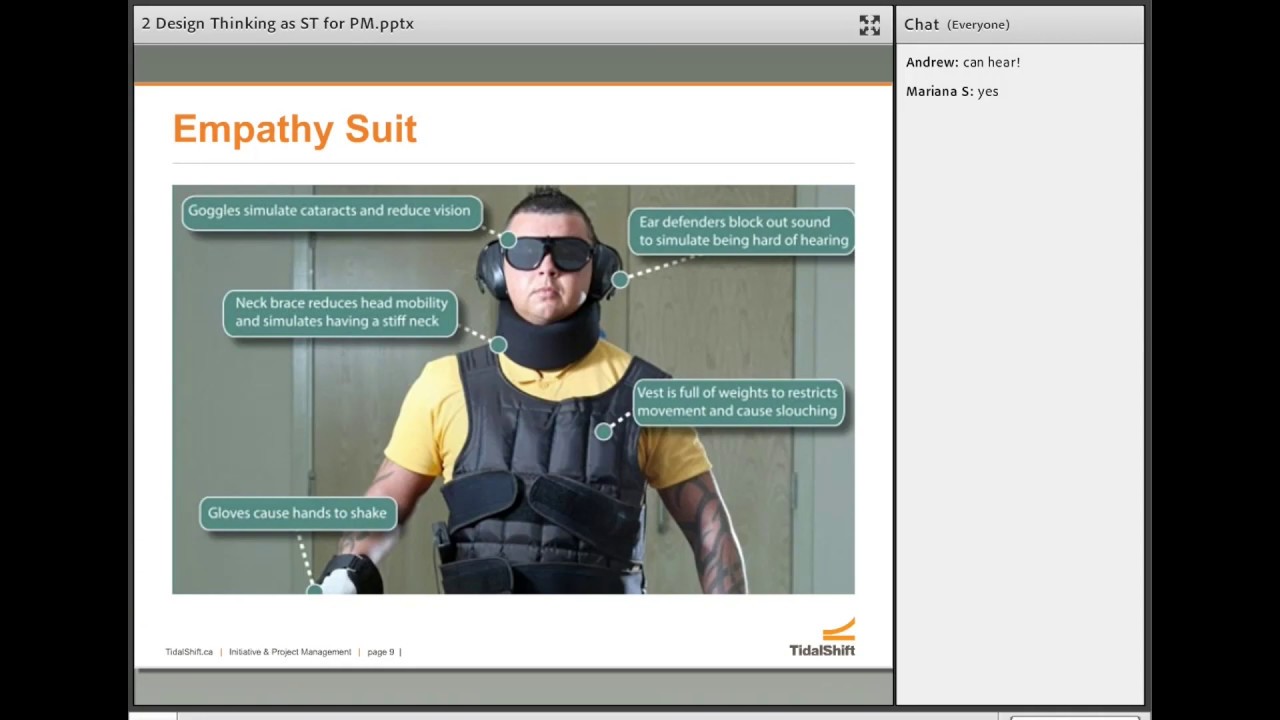Click the "Vest is full of weights" callout

[x=738, y=402]
